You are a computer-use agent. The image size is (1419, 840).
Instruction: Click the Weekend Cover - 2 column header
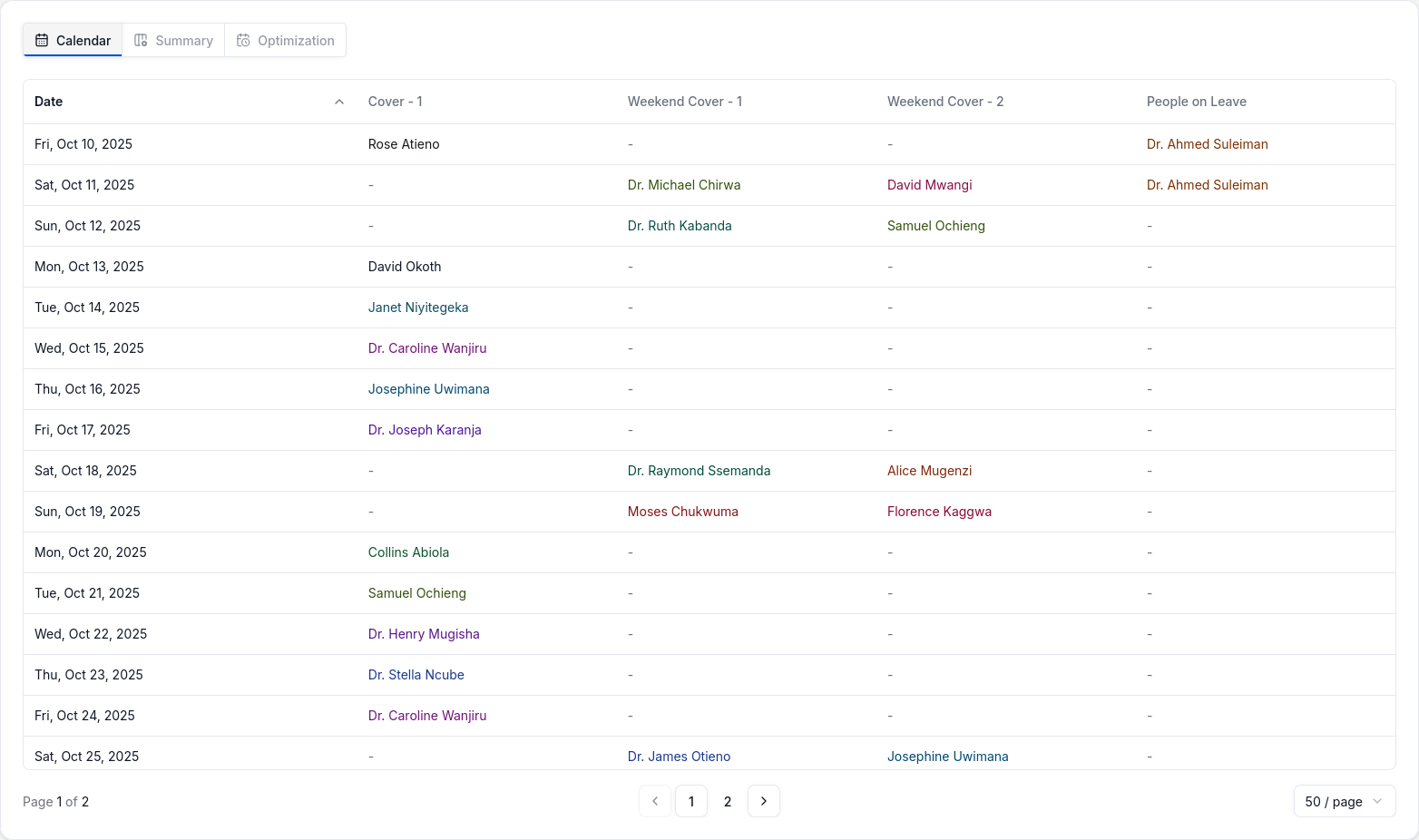(944, 102)
